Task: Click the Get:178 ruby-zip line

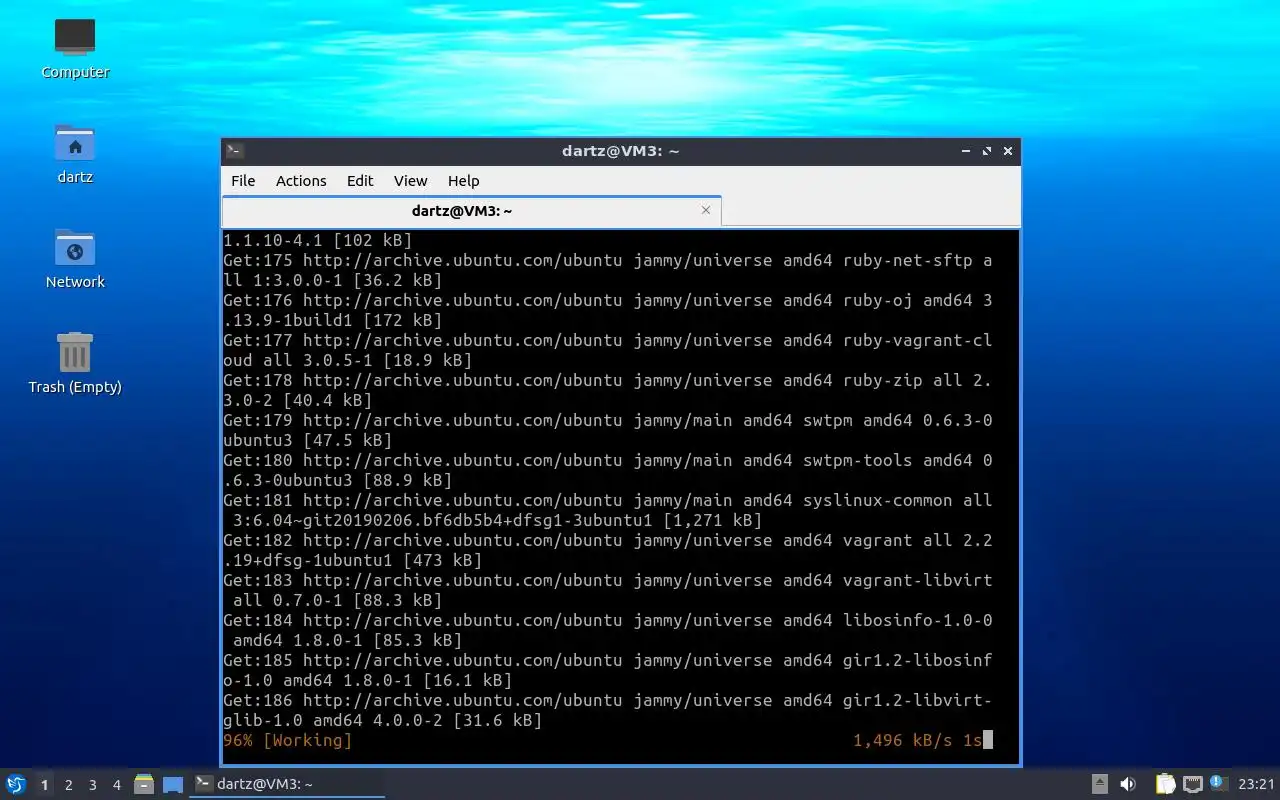Action: tap(607, 390)
